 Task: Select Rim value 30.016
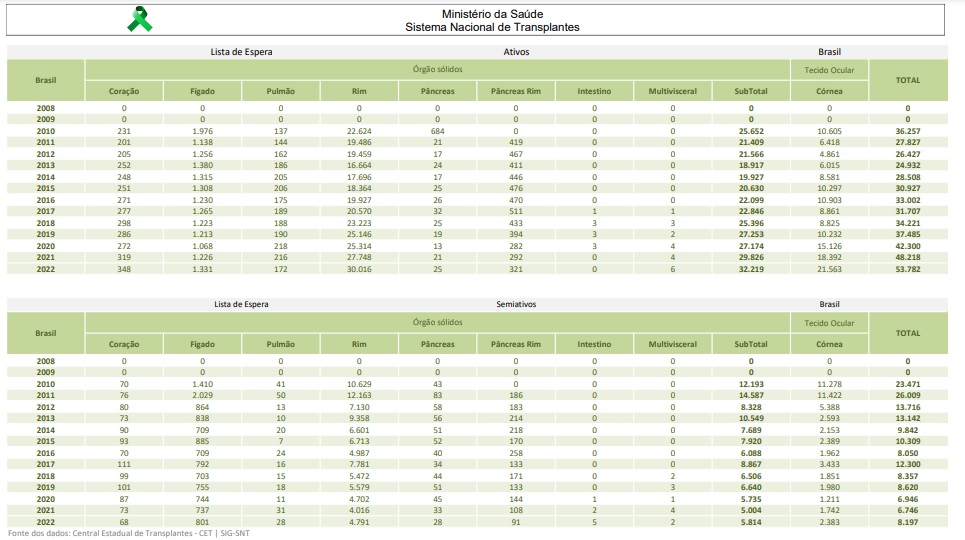(359, 269)
